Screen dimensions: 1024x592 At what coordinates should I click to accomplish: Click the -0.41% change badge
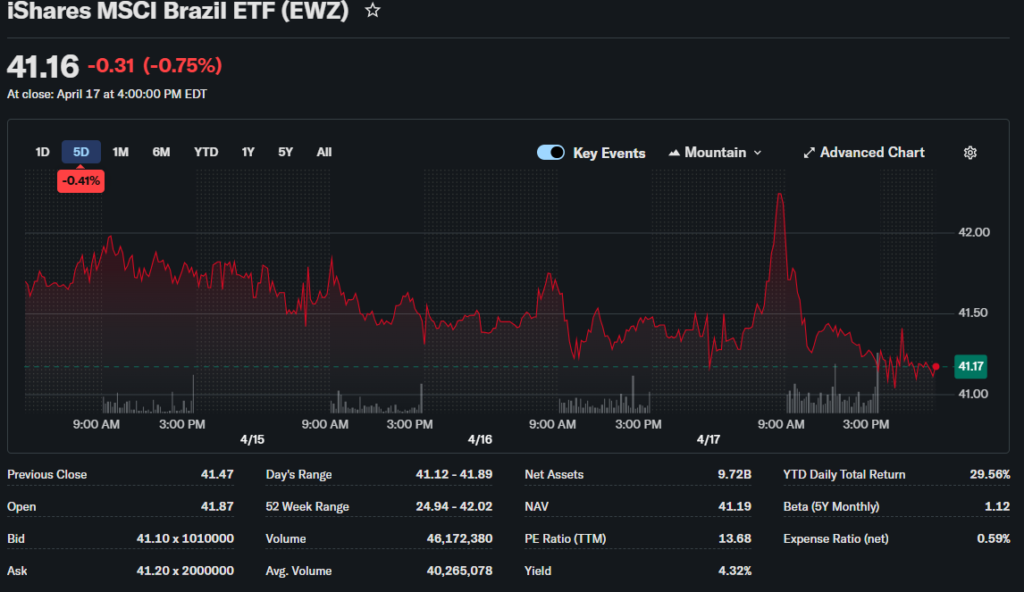(81, 181)
